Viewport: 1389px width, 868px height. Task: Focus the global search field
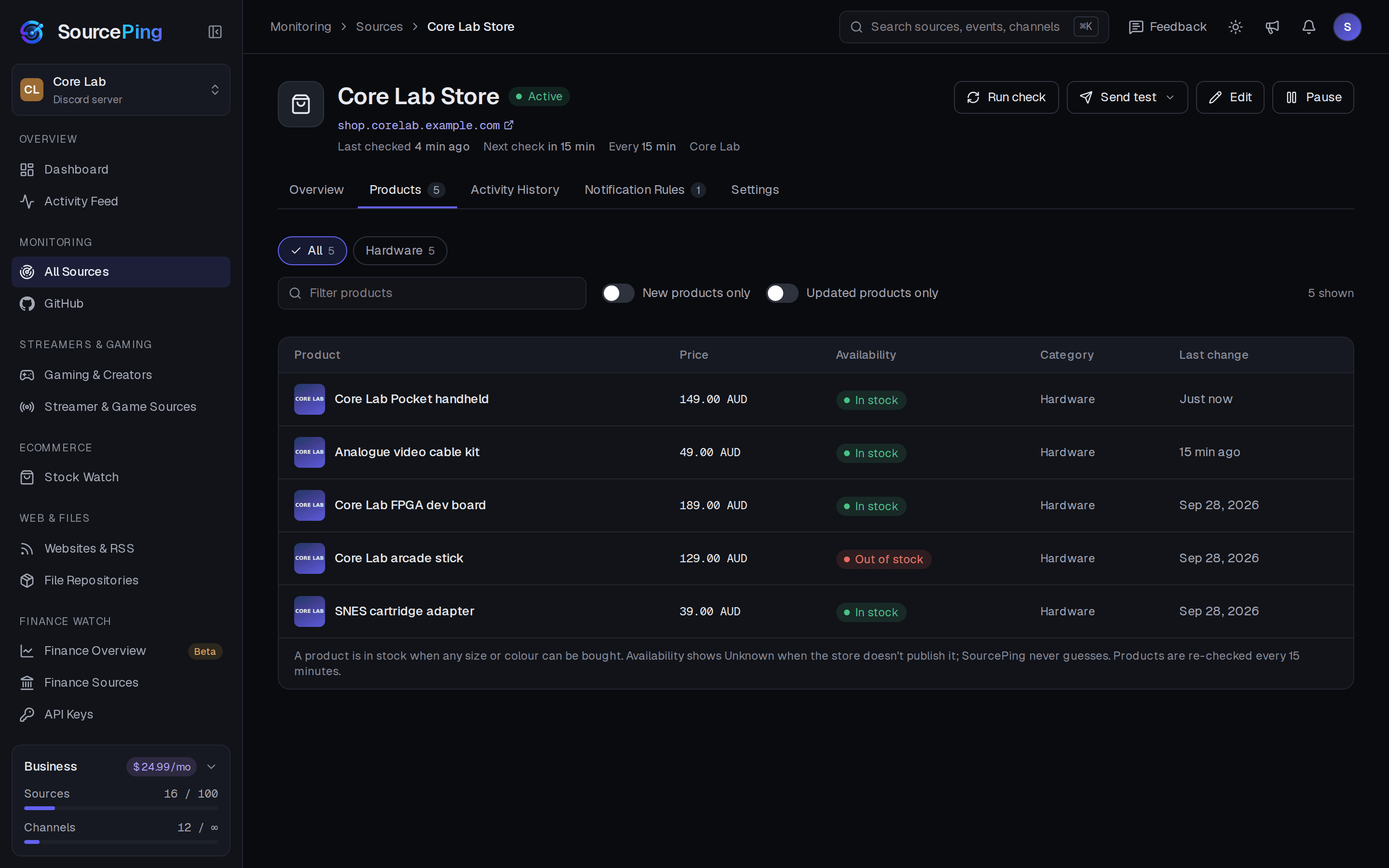pyautogui.click(x=974, y=27)
